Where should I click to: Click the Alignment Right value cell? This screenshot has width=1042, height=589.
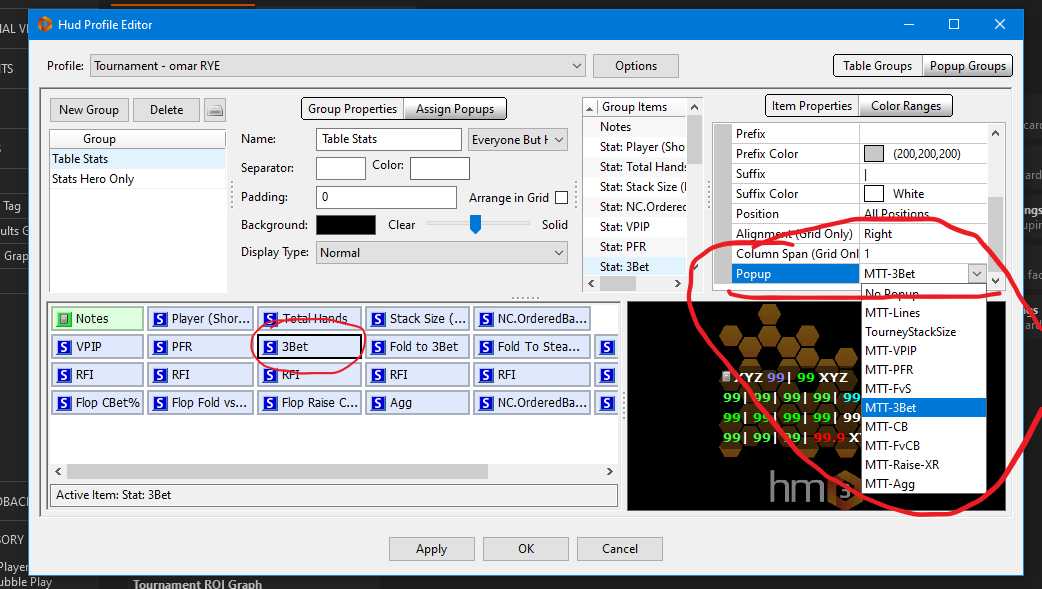pyautogui.click(x=924, y=234)
